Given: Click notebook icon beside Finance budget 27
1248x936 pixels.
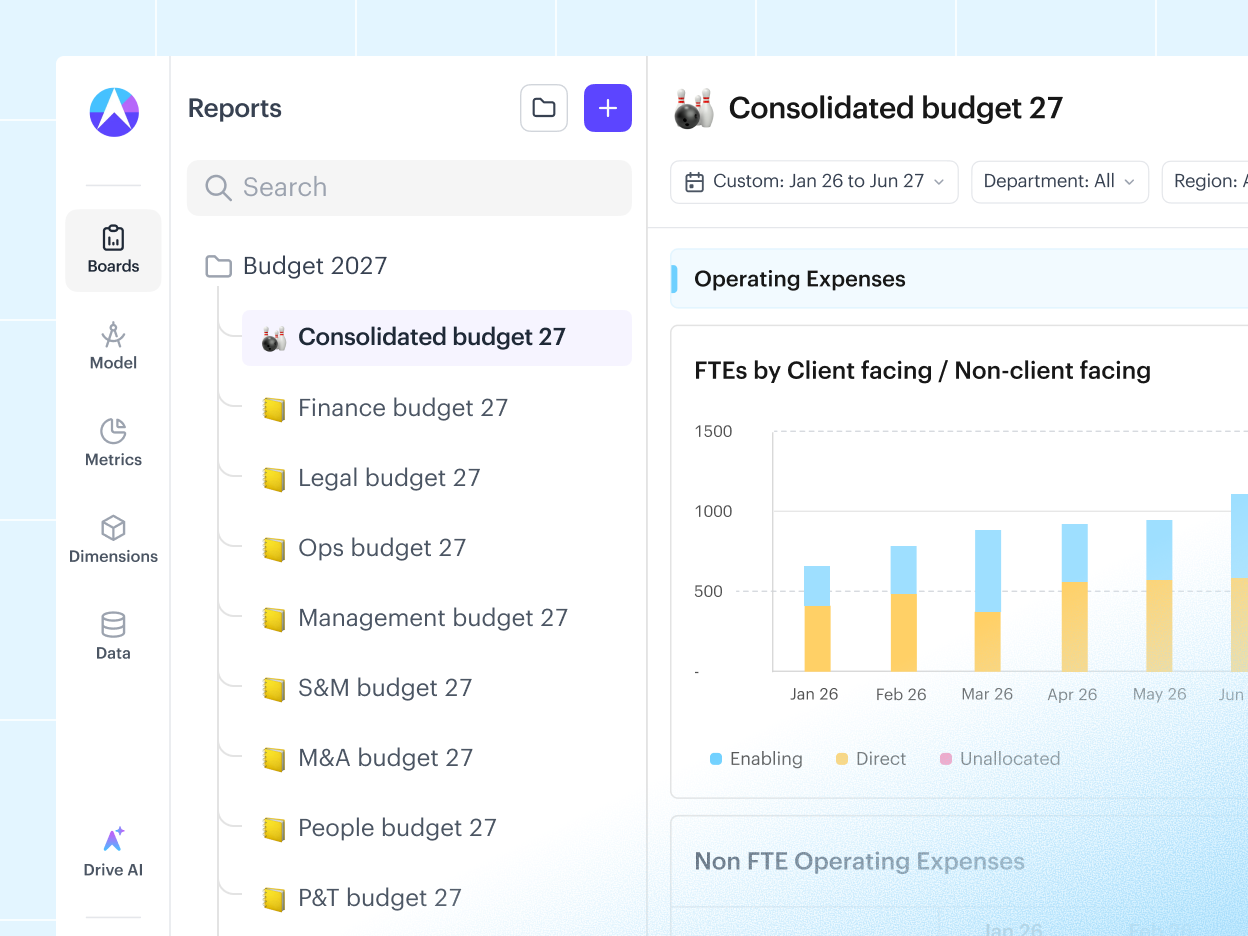Looking at the screenshot, I should pos(274,409).
